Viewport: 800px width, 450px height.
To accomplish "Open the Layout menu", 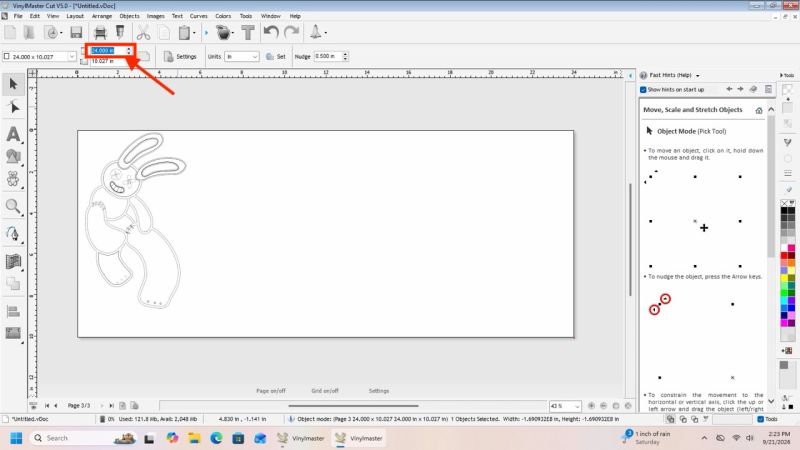I will pos(75,16).
